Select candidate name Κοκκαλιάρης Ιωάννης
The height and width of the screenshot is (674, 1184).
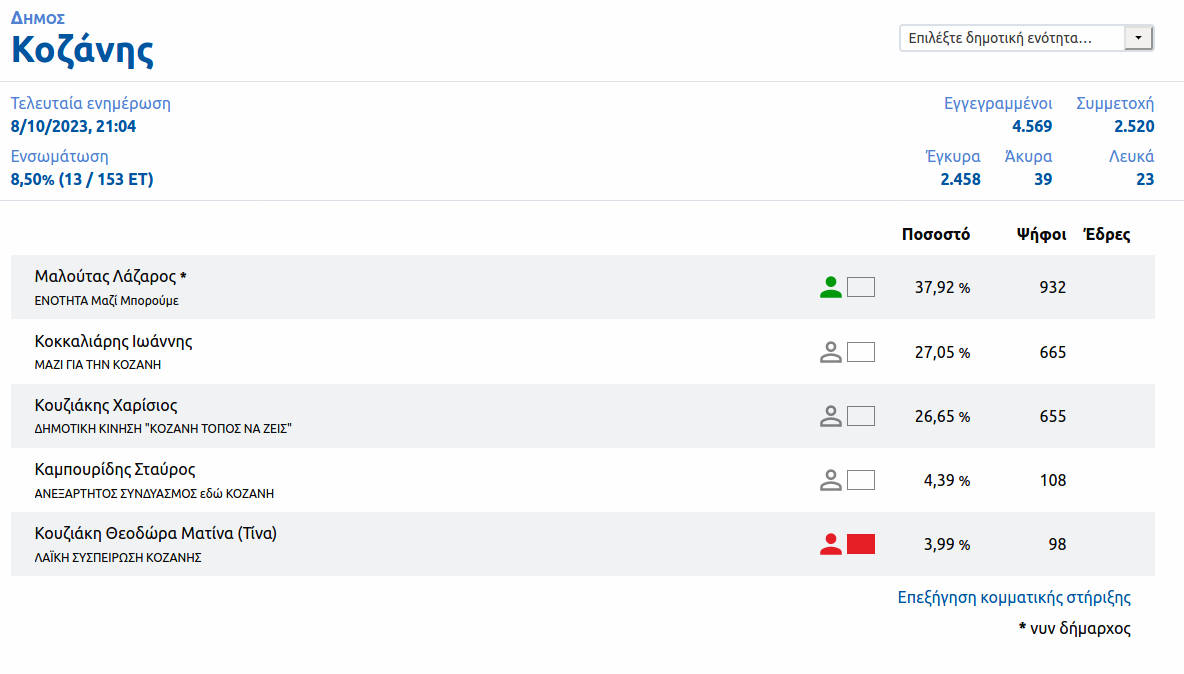113,341
